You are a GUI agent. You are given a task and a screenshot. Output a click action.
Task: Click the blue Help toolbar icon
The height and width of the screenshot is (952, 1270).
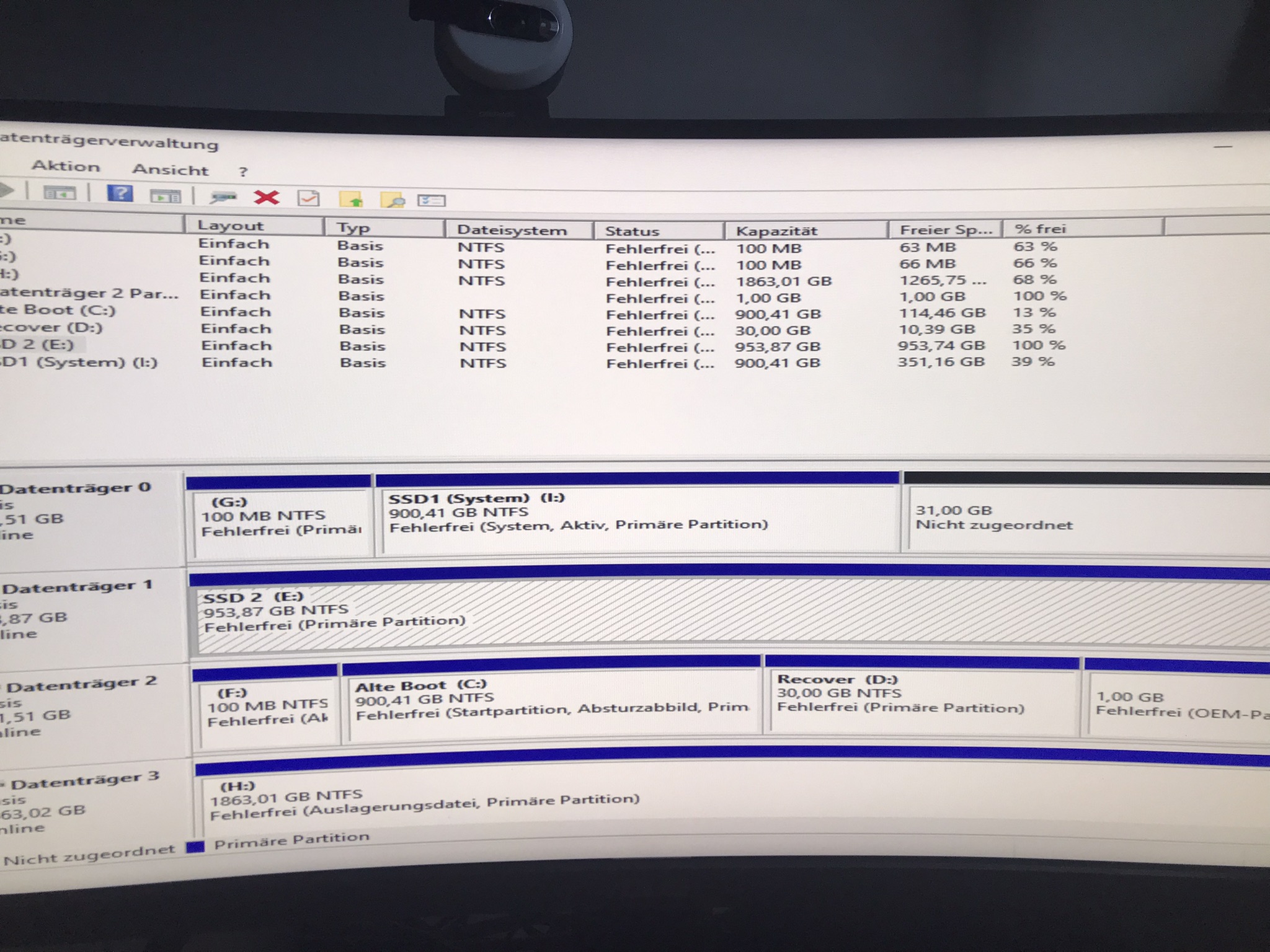[120, 194]
